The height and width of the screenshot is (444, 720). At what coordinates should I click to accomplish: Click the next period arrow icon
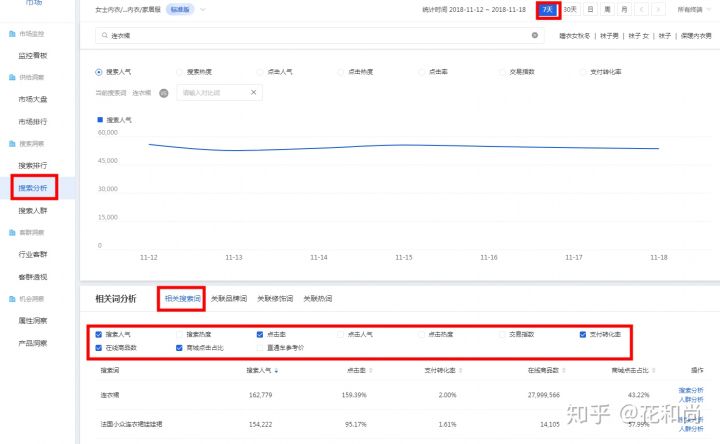(x=657, y=9)
